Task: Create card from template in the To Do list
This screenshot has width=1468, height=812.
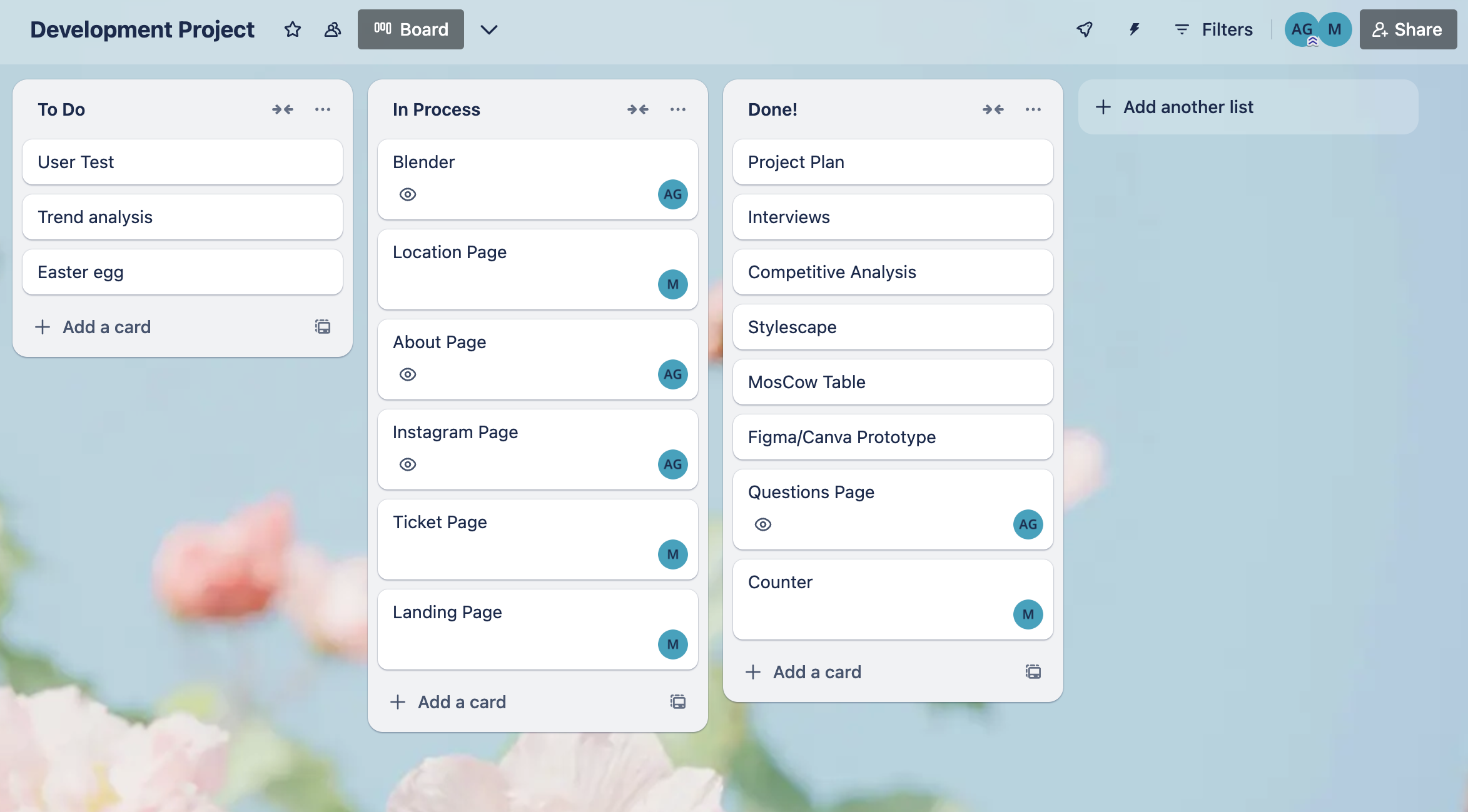Action: [323, 326]
